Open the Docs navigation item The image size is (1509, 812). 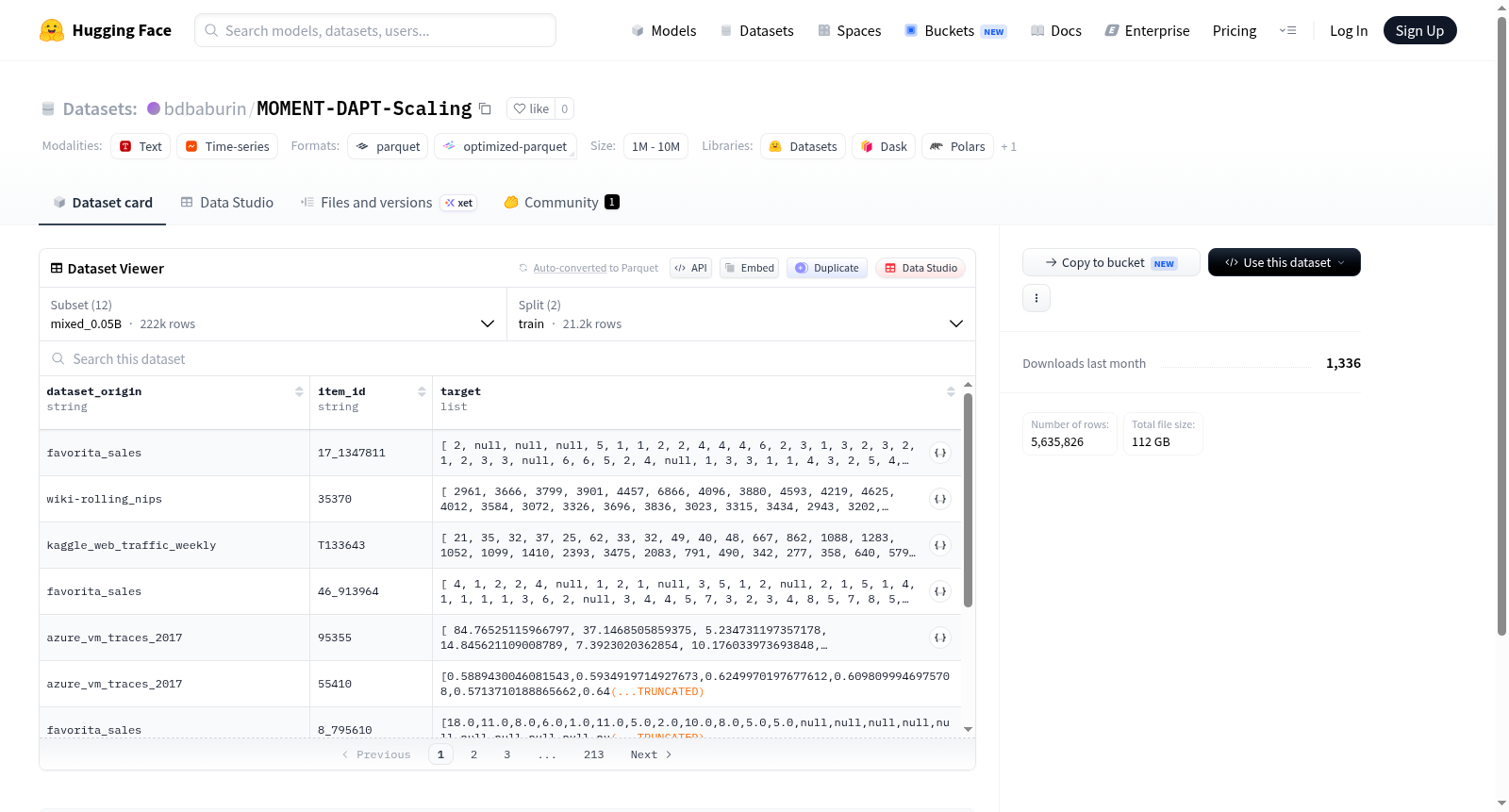pyautogui.click(x=1055, y=30)
